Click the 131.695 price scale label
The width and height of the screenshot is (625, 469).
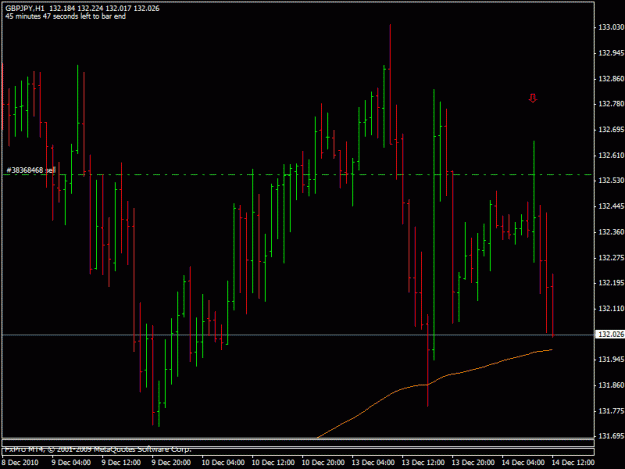point(611,436)
